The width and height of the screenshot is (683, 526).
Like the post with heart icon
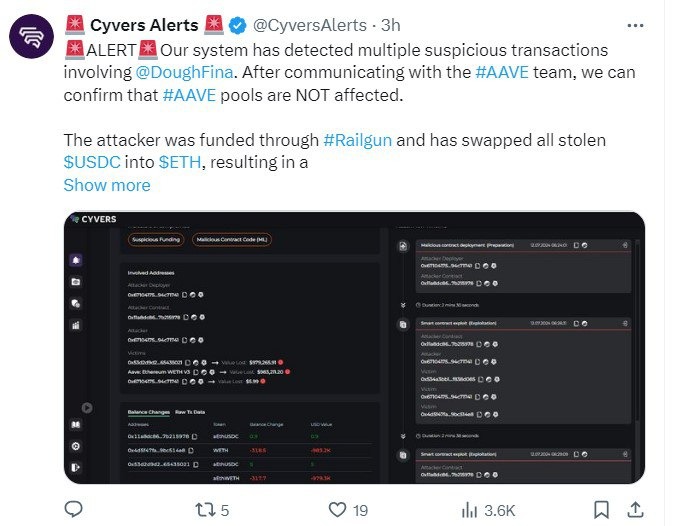pyautogui.click(x=338, y=510)
